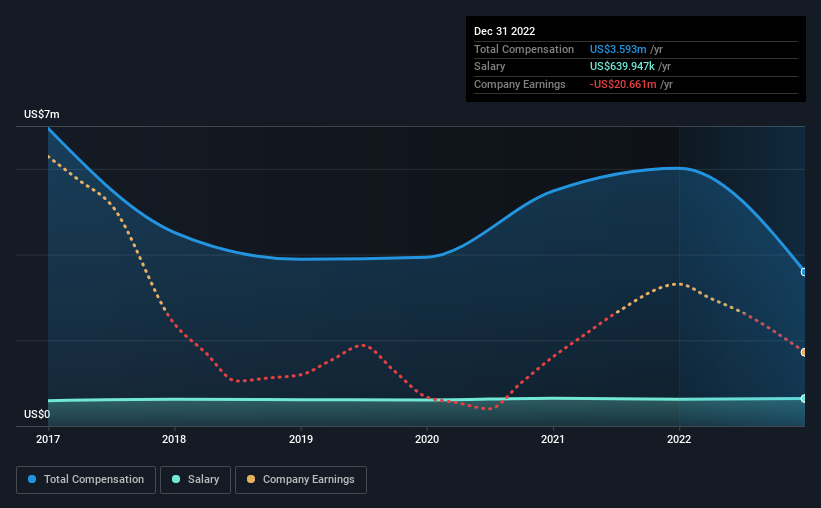Click the 2021 x-axis label
The width and height of the screenshot is (821, 508).
tap(553, 439)
